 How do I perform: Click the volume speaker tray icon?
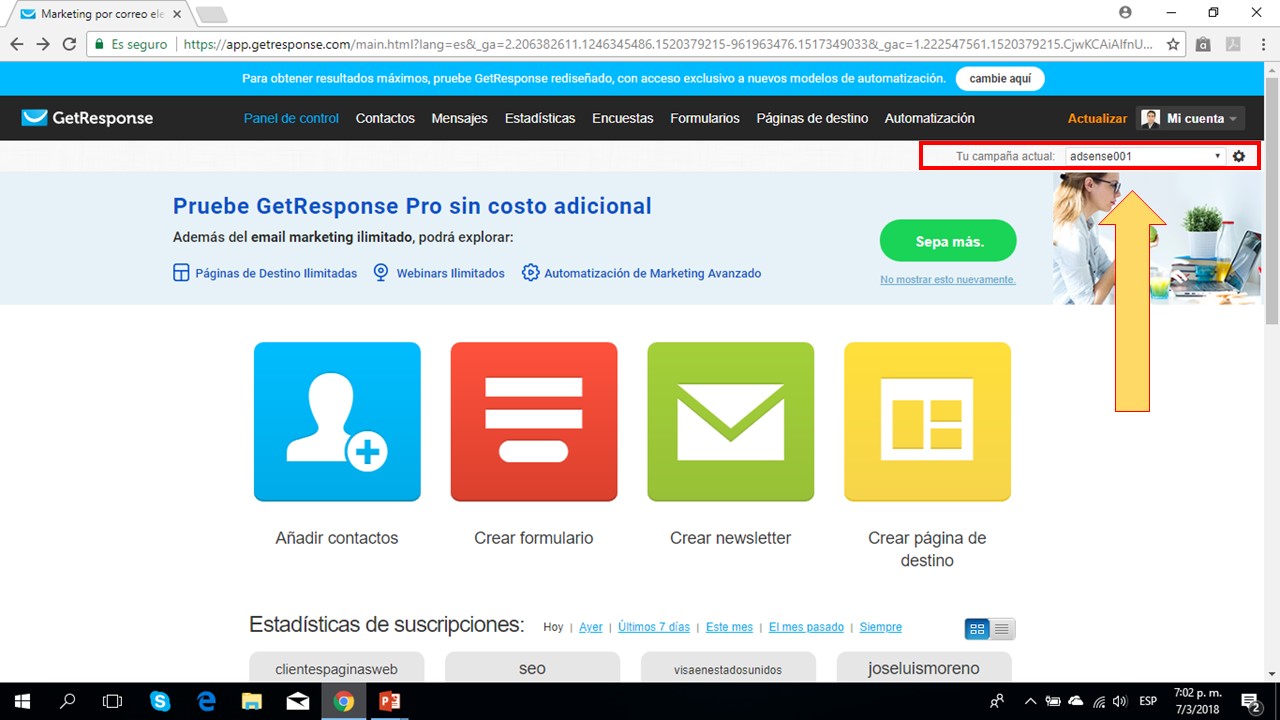(1120, 701)
